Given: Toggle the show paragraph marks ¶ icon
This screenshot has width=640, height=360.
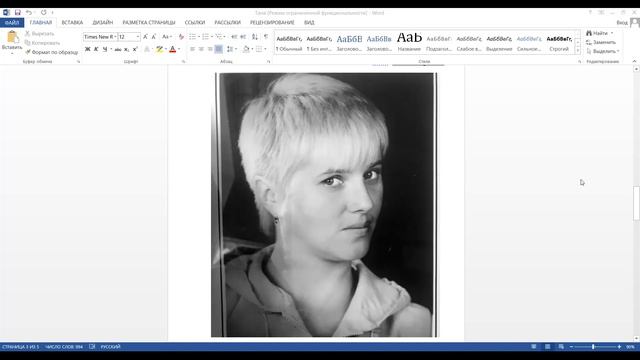Looking at the screenshot, I should (266, 37).
